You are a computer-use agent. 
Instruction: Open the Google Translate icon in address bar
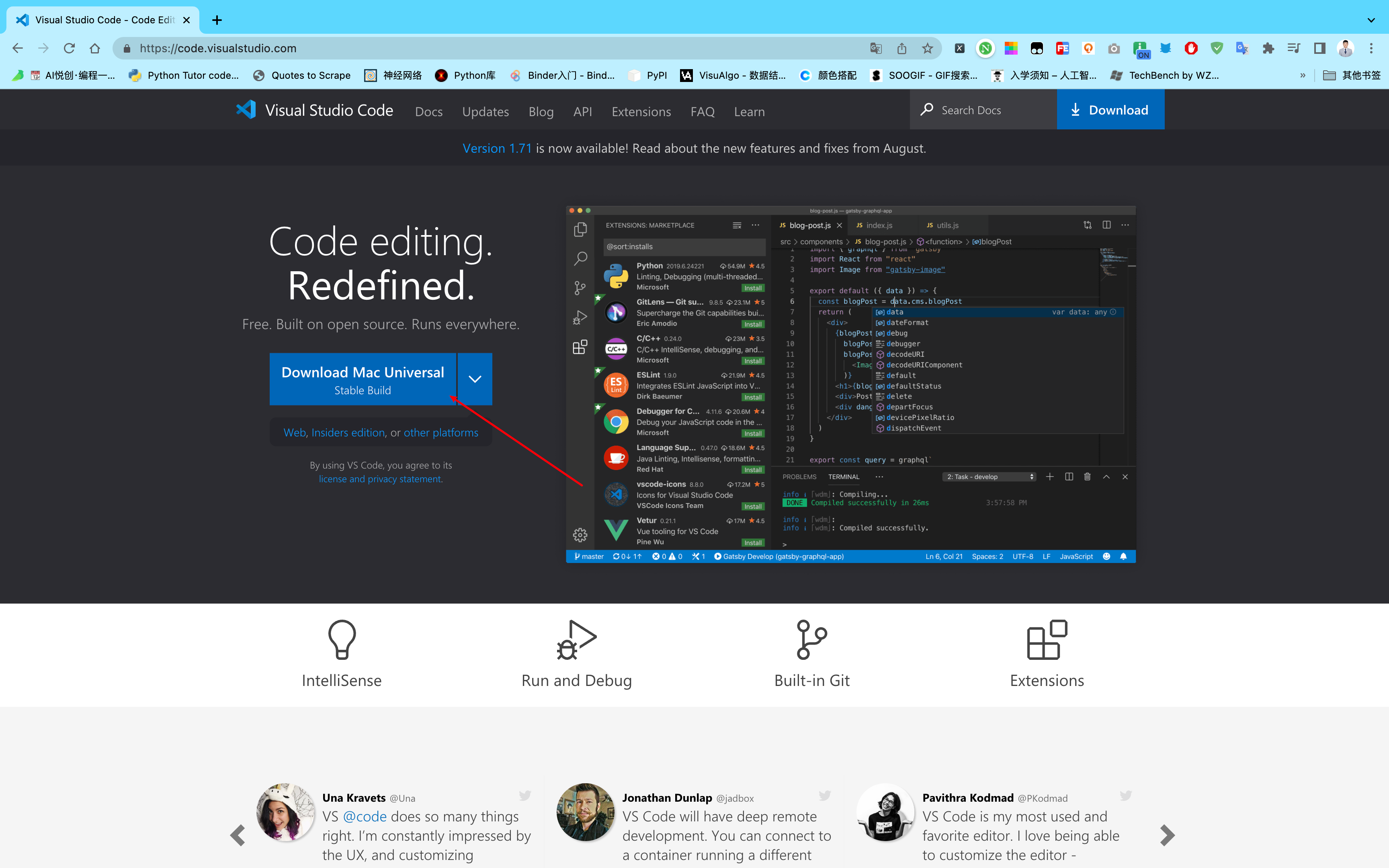tap(876, 48)
